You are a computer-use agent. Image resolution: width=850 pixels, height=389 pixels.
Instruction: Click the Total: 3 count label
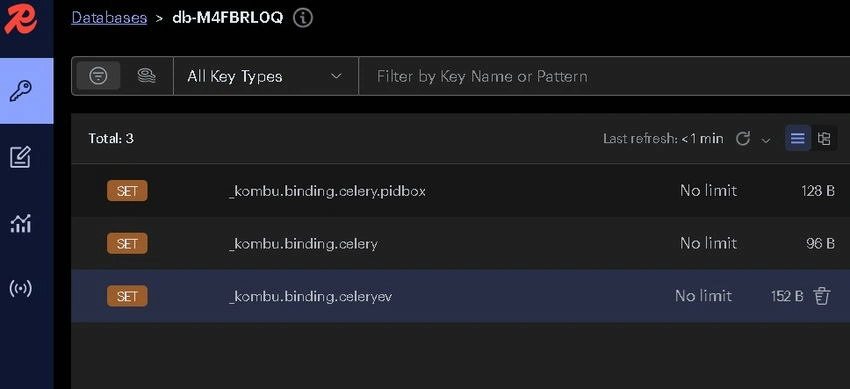[111, 139]
